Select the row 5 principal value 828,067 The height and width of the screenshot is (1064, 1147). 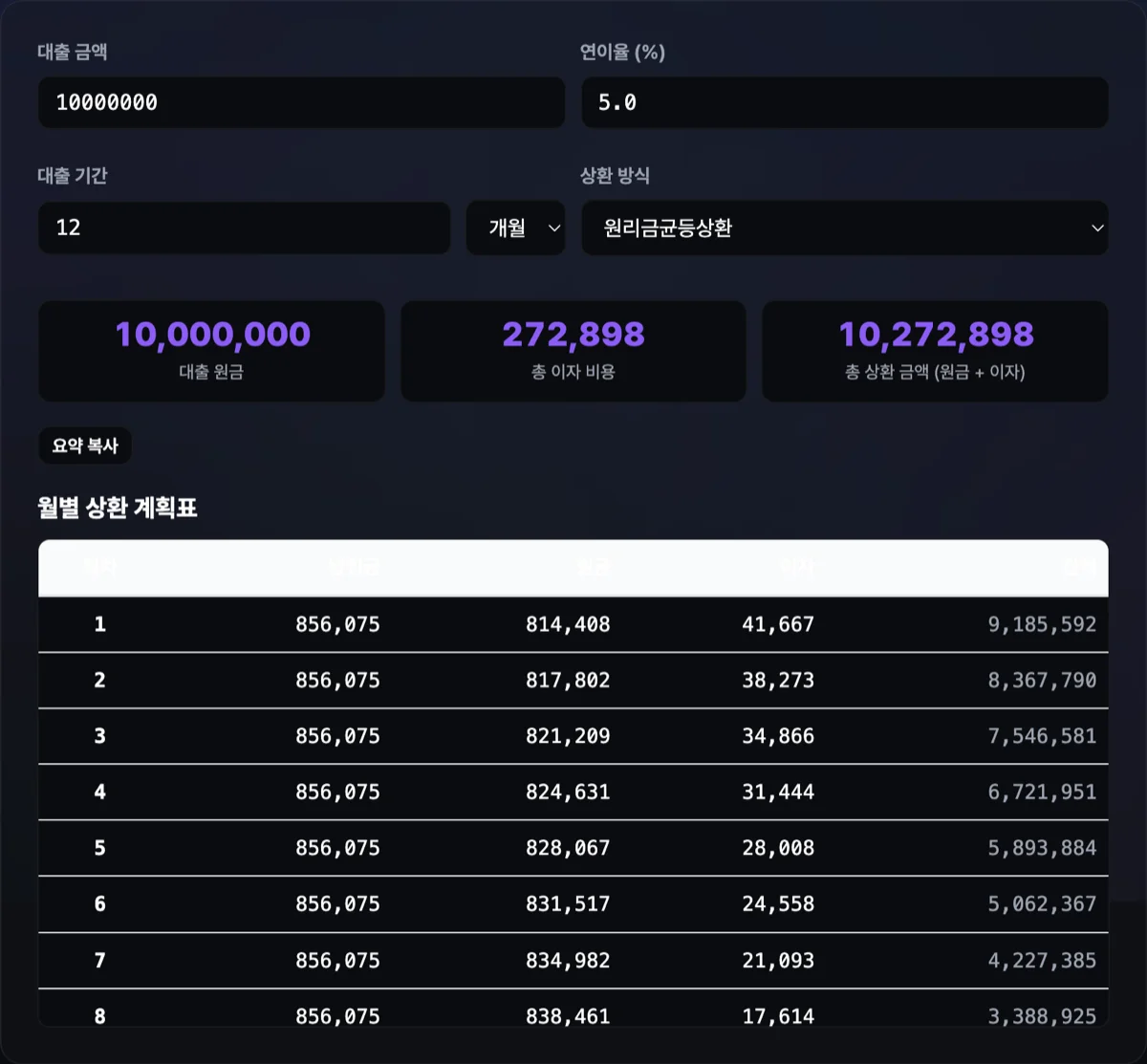[568, 848]
